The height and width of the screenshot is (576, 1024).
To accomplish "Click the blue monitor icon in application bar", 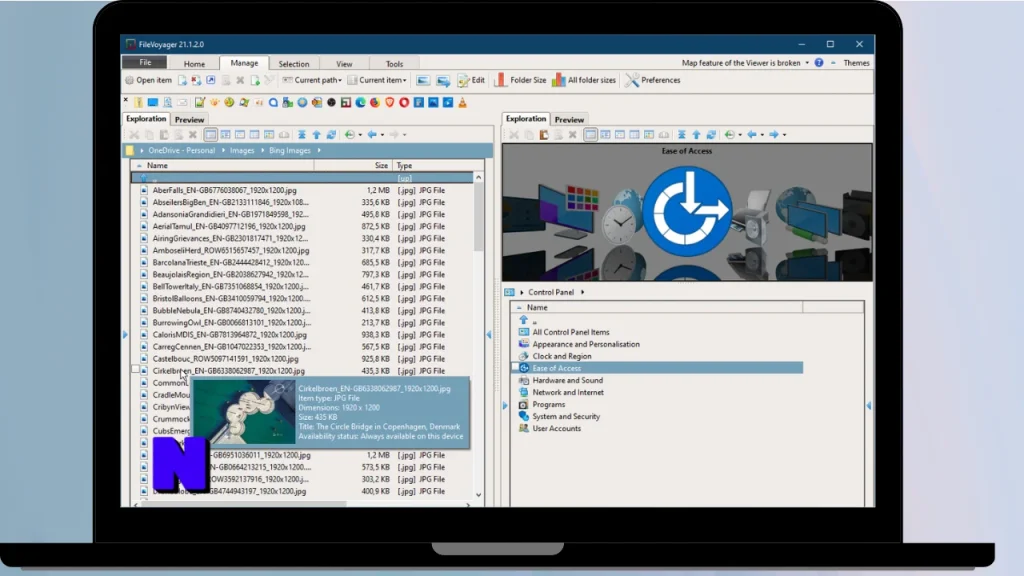I will 153,103.
